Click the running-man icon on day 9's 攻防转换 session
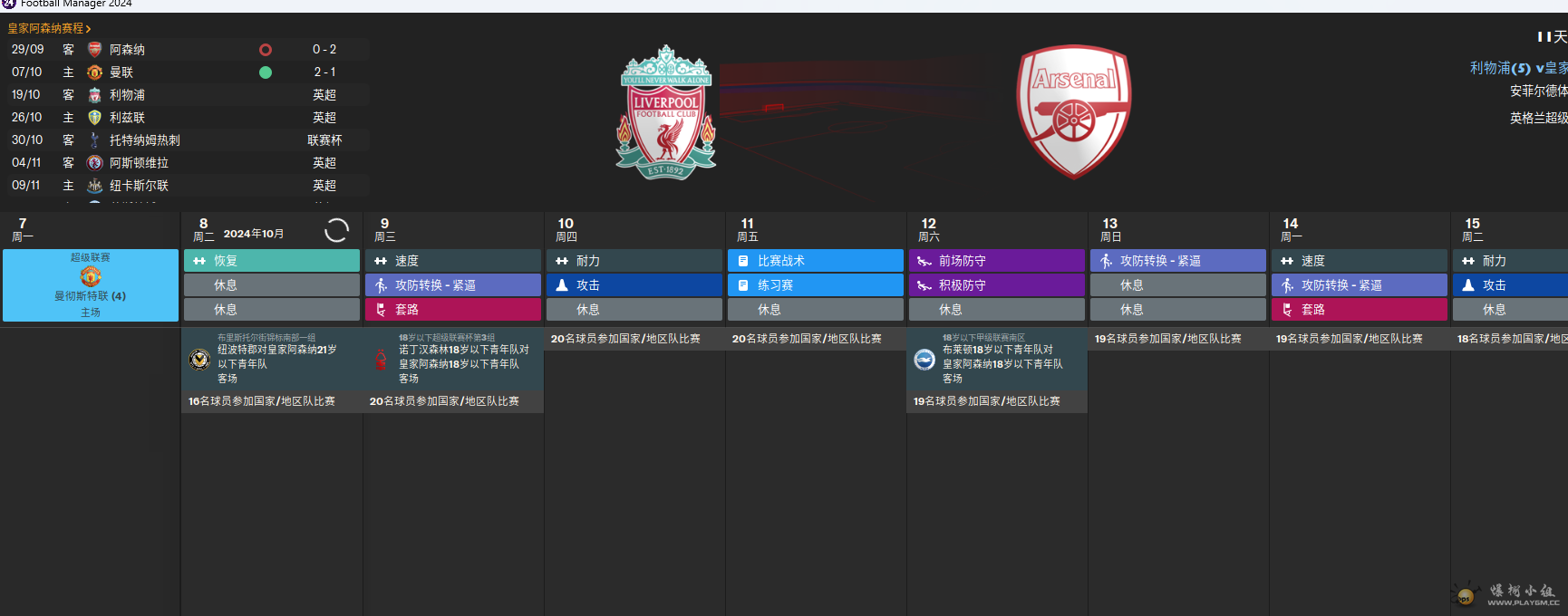The width and height of the screenshot is (1568, 616). click(x=381, y=285)
